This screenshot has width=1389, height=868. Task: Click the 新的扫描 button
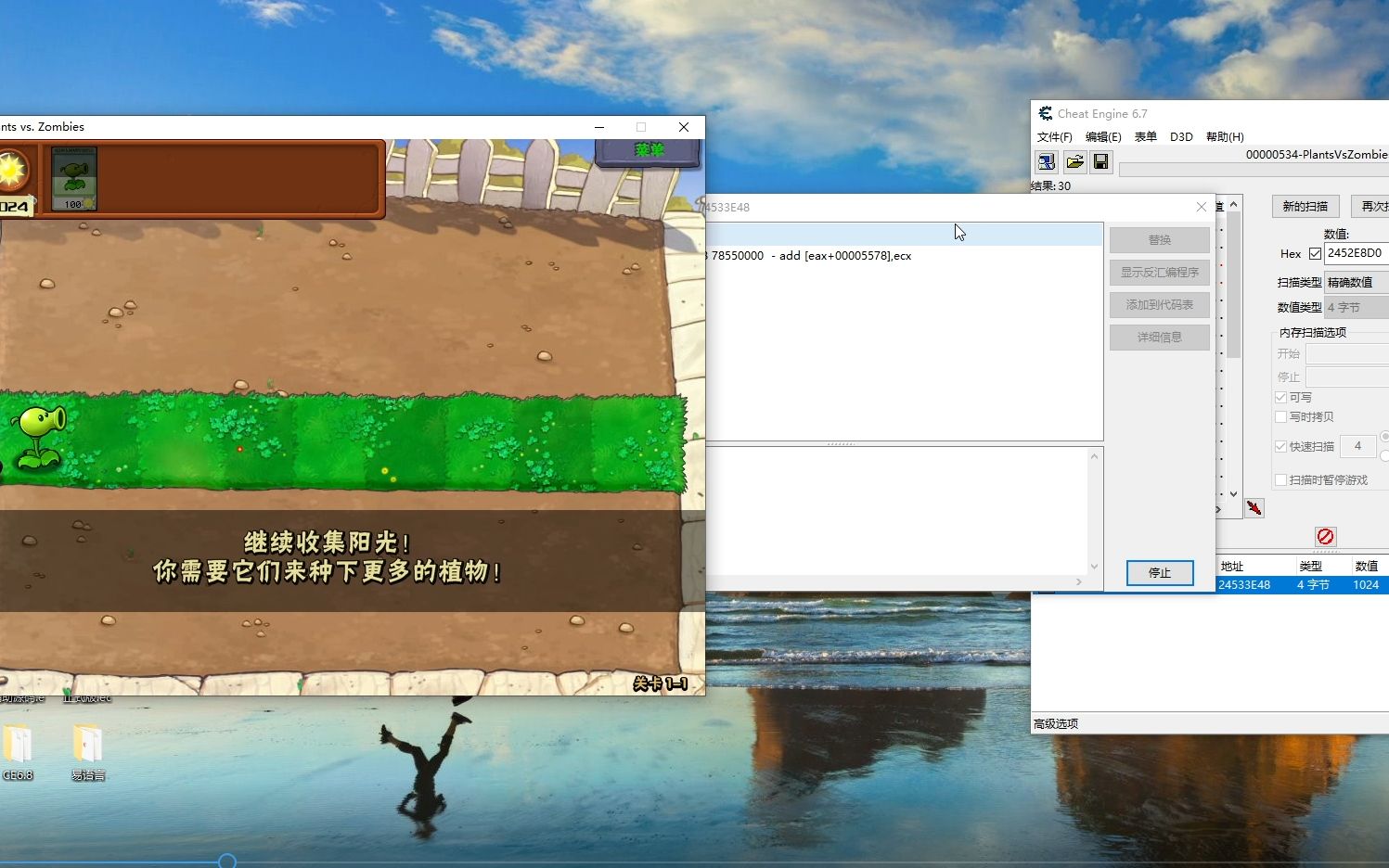[x=1305, y=206]
